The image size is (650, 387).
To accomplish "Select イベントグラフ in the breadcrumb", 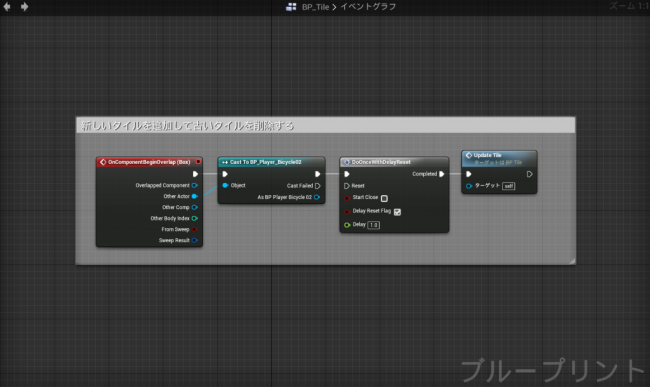I will 368,7.
